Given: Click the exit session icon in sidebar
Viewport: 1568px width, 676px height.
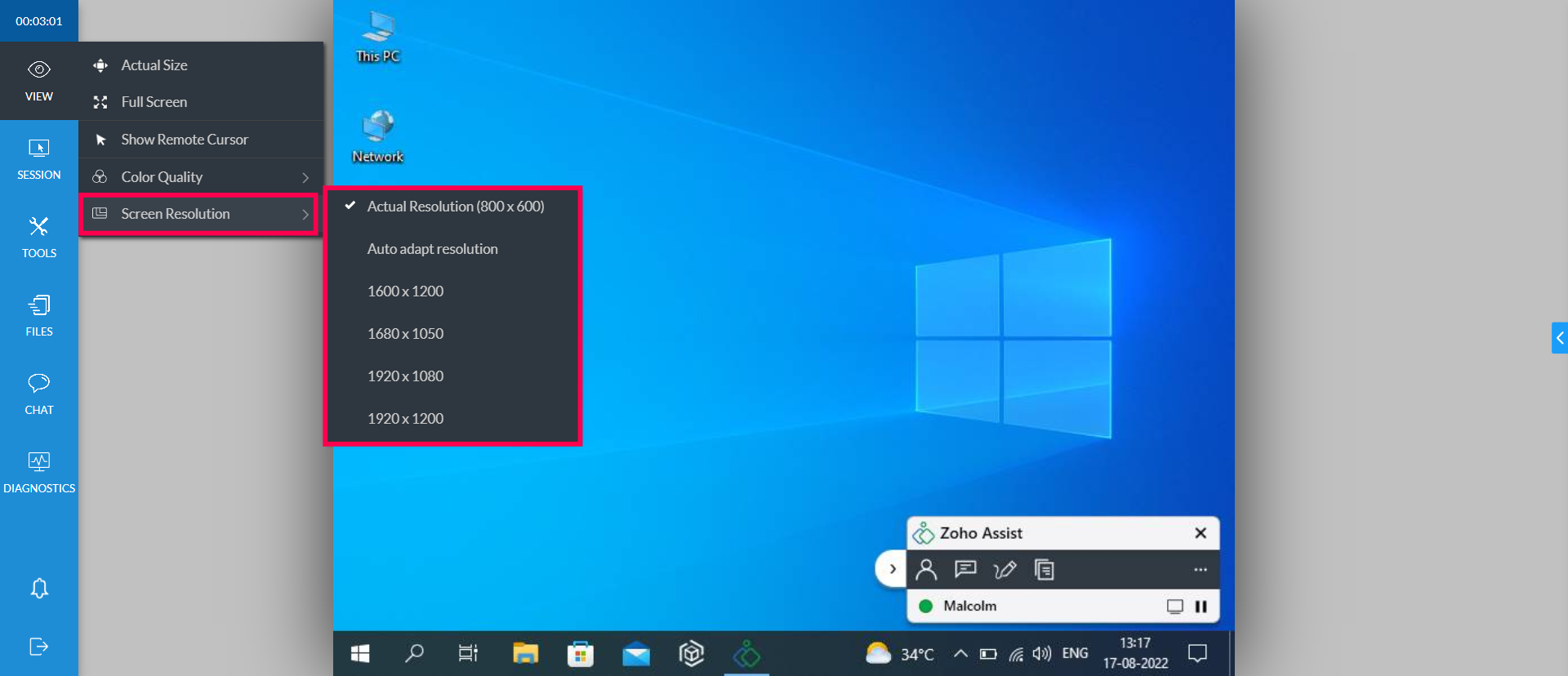Looking at the screenshot, I should (x=39, y=647).
